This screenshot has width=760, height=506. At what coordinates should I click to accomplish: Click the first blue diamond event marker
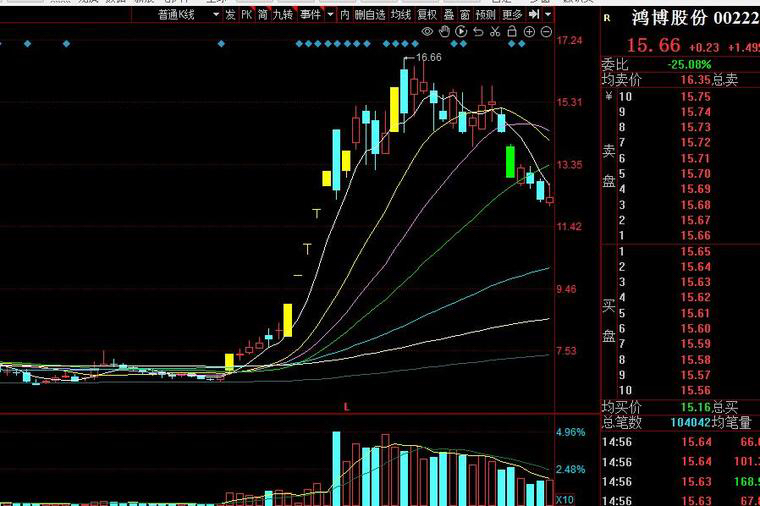click(x=27, y=44)
